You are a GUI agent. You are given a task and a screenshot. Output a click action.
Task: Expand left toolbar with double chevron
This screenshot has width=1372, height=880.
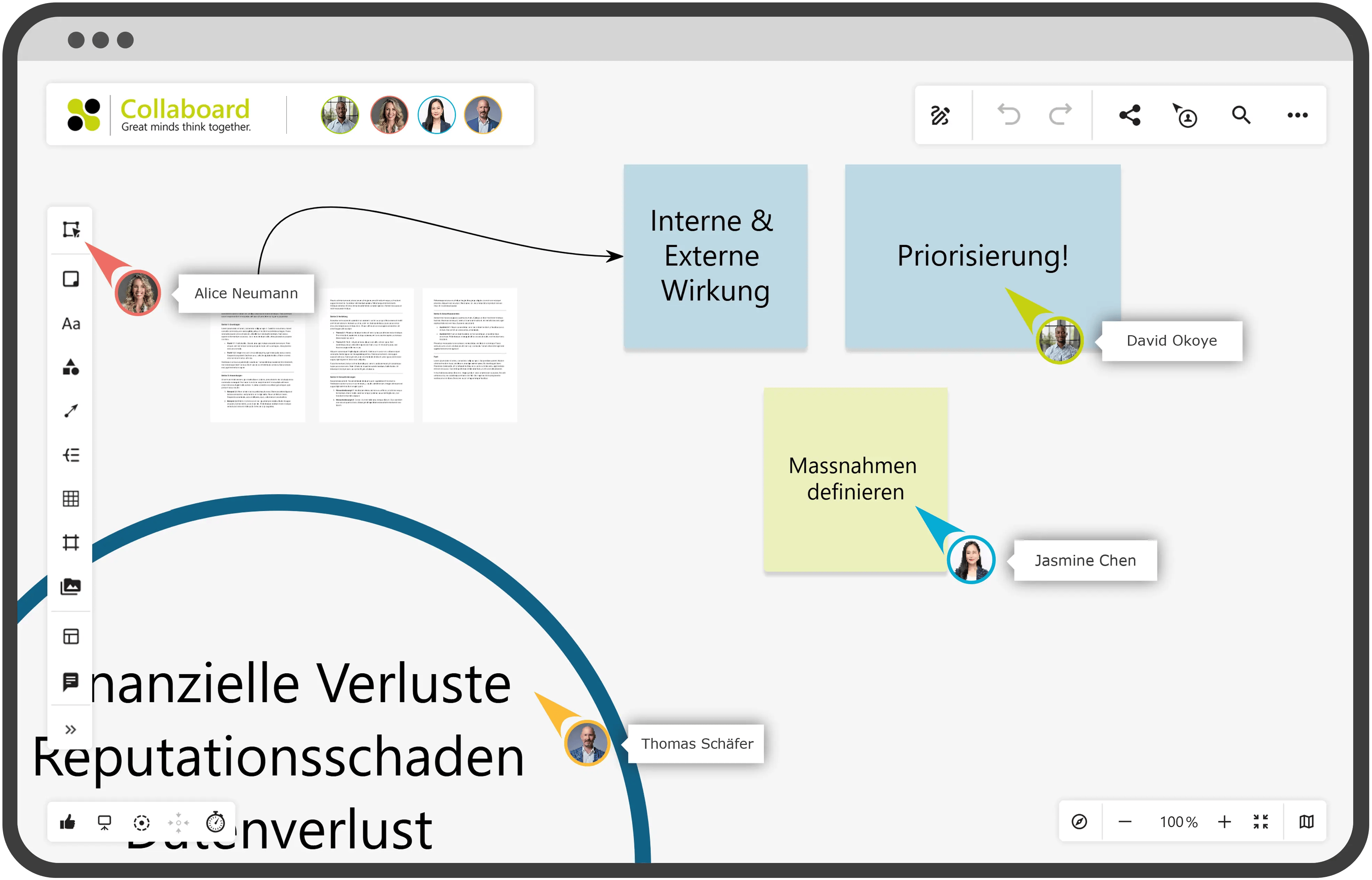click(71, 730)
